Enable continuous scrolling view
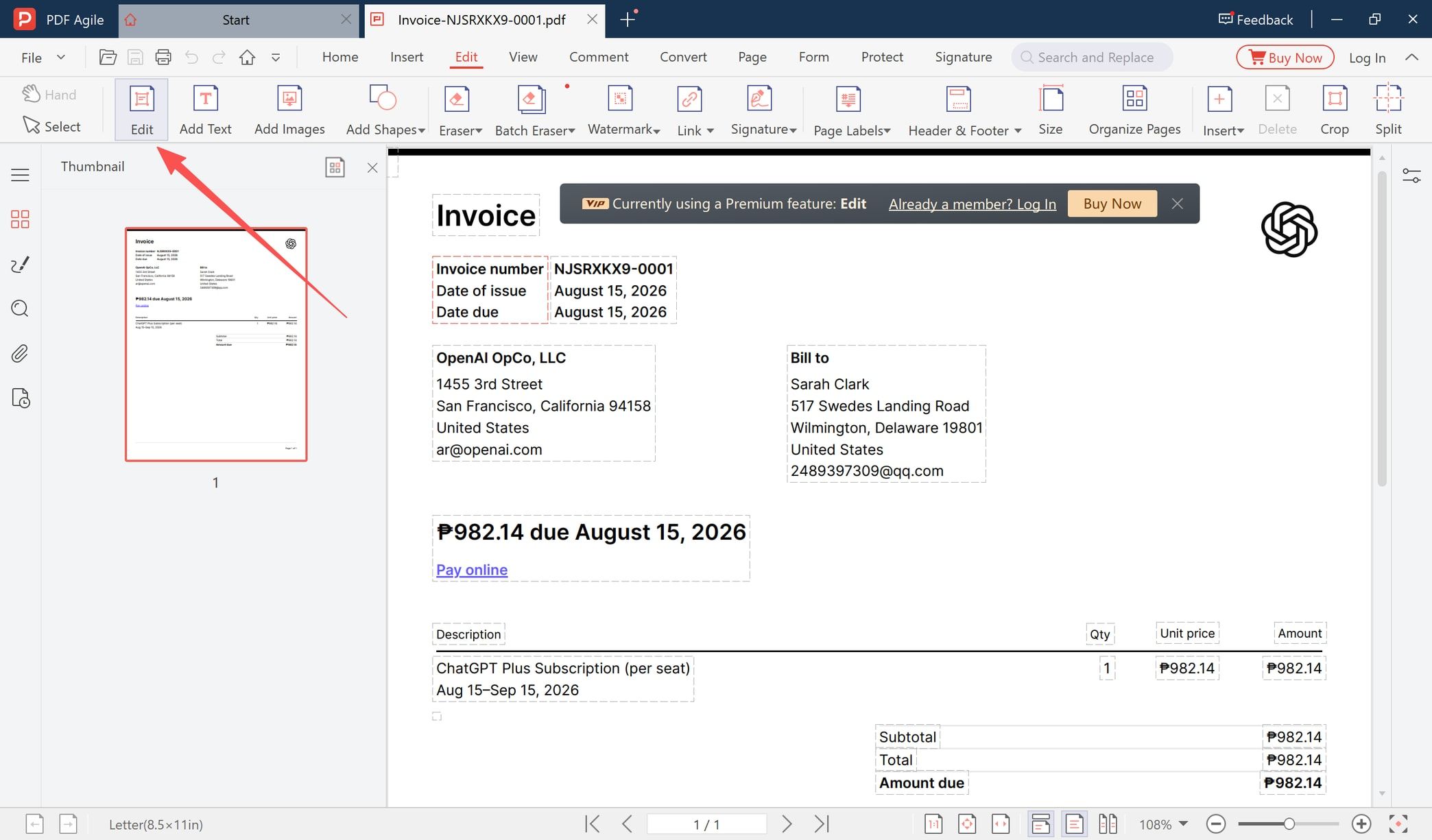This screenshot has width=1432, height=840. point(1040,824)
